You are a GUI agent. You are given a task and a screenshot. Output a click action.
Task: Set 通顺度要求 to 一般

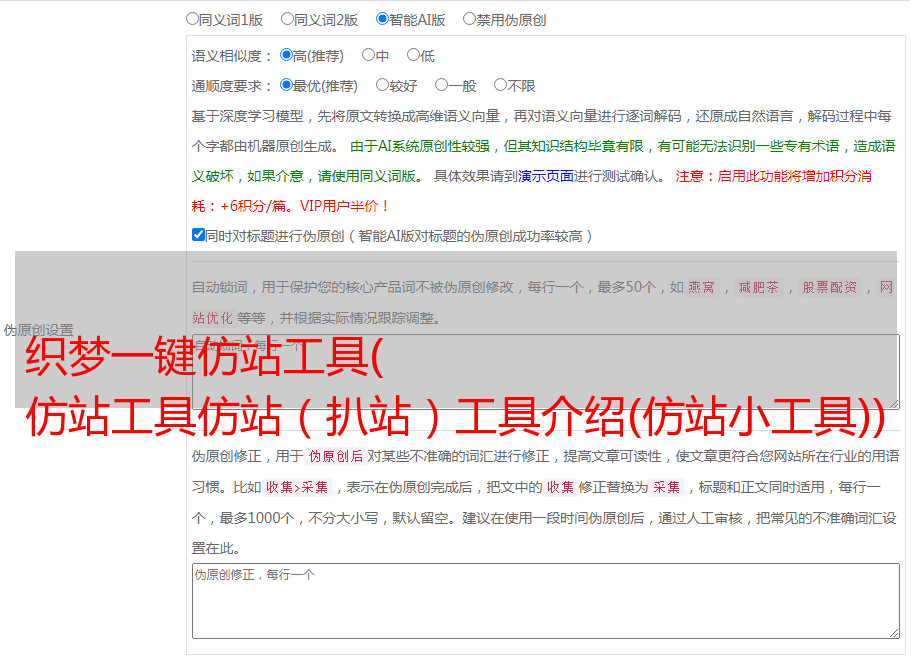pyautogui.click(x=442, y=85)
